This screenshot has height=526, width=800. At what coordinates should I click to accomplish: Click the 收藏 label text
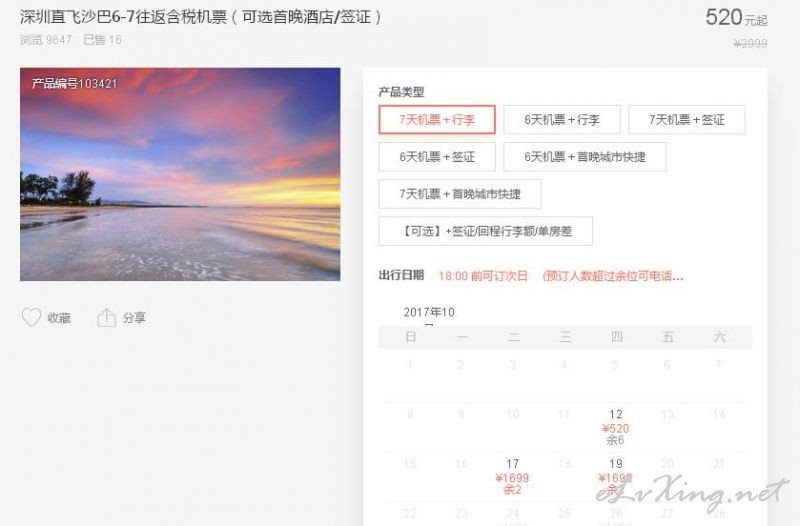(59, 318)
